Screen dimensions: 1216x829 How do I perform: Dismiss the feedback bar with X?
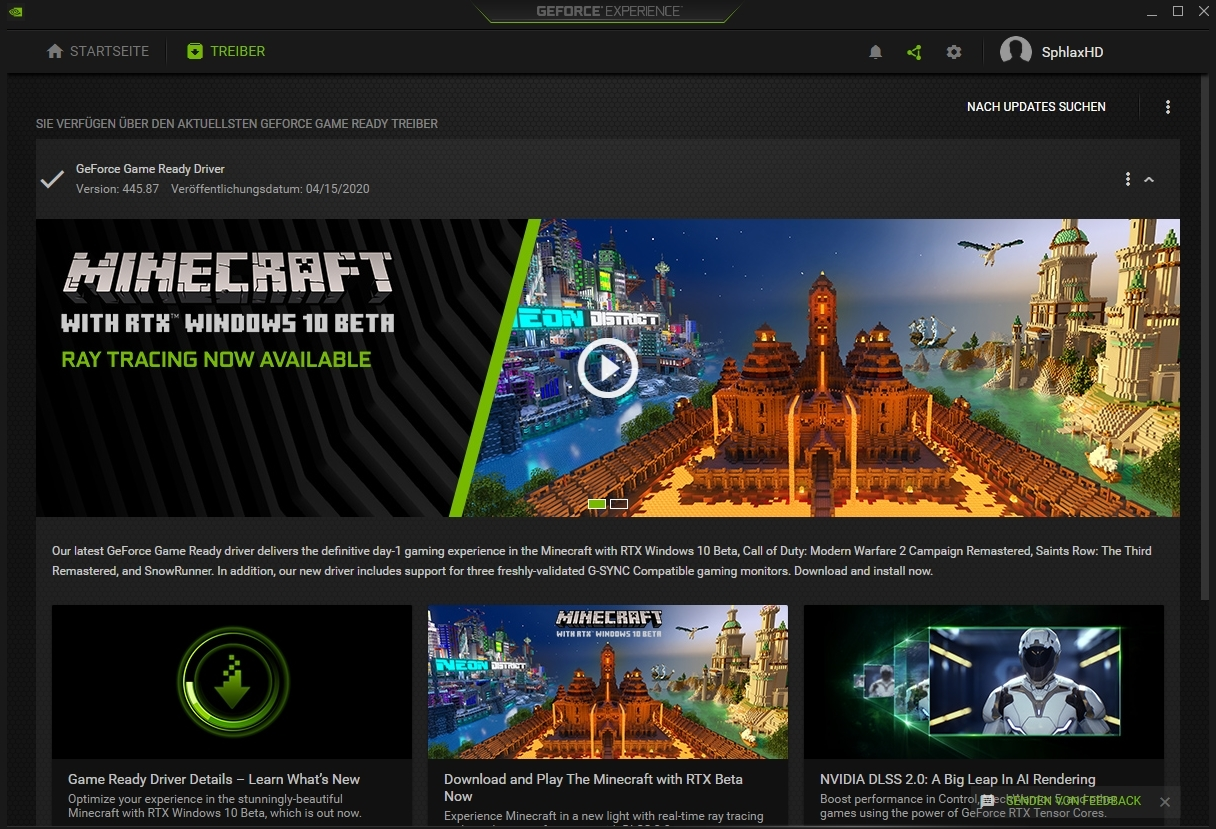1165,802
